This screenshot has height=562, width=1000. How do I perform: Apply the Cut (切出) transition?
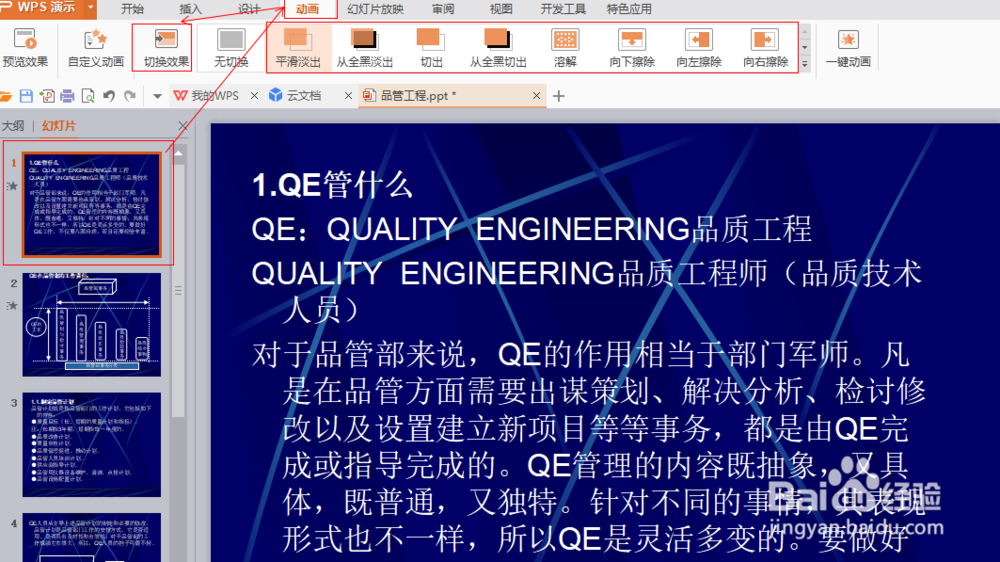[431, 47]
